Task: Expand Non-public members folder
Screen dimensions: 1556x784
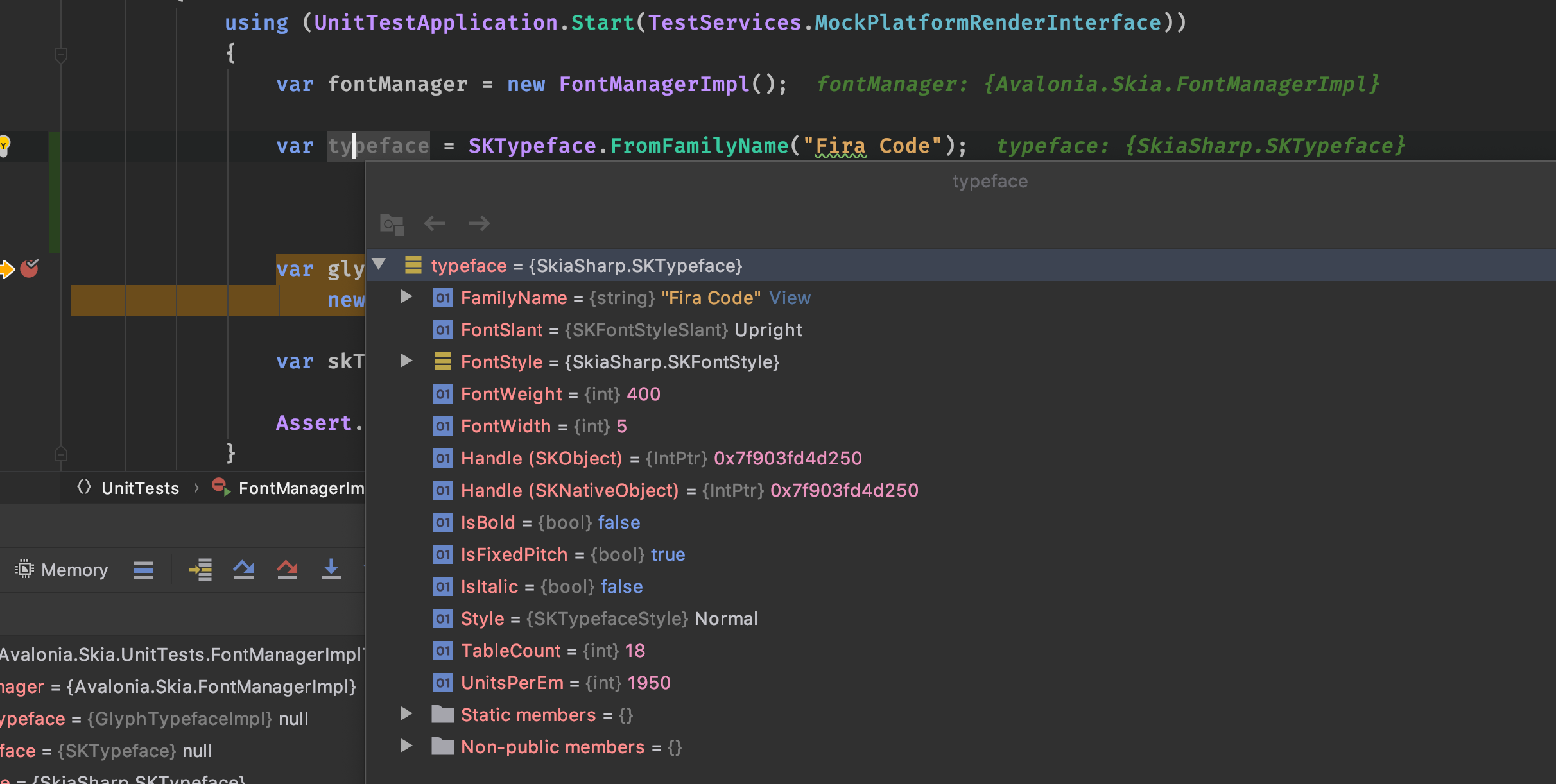Action: [406, 746]
